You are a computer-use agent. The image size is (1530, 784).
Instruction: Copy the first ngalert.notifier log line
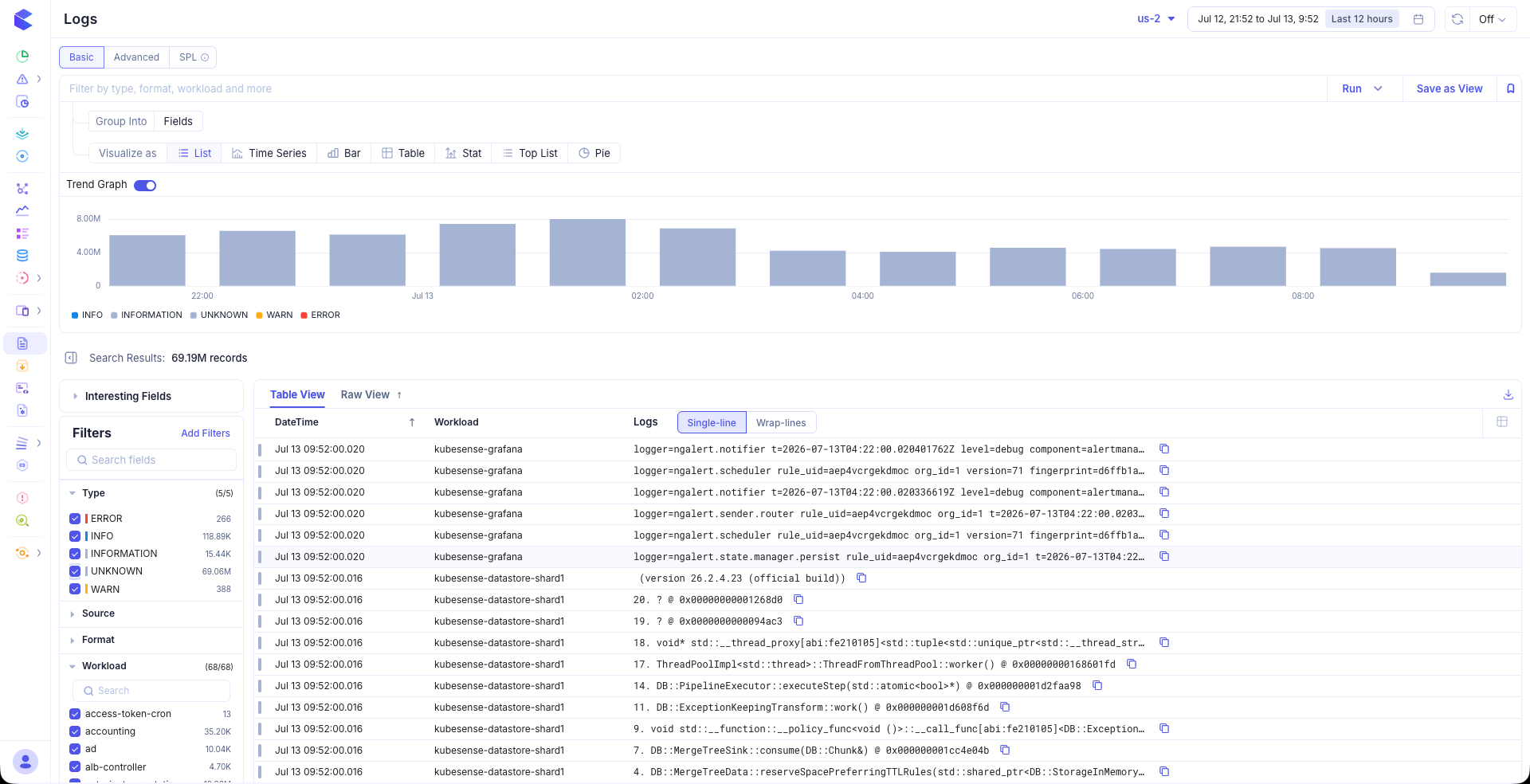[x=1164, y=449]
